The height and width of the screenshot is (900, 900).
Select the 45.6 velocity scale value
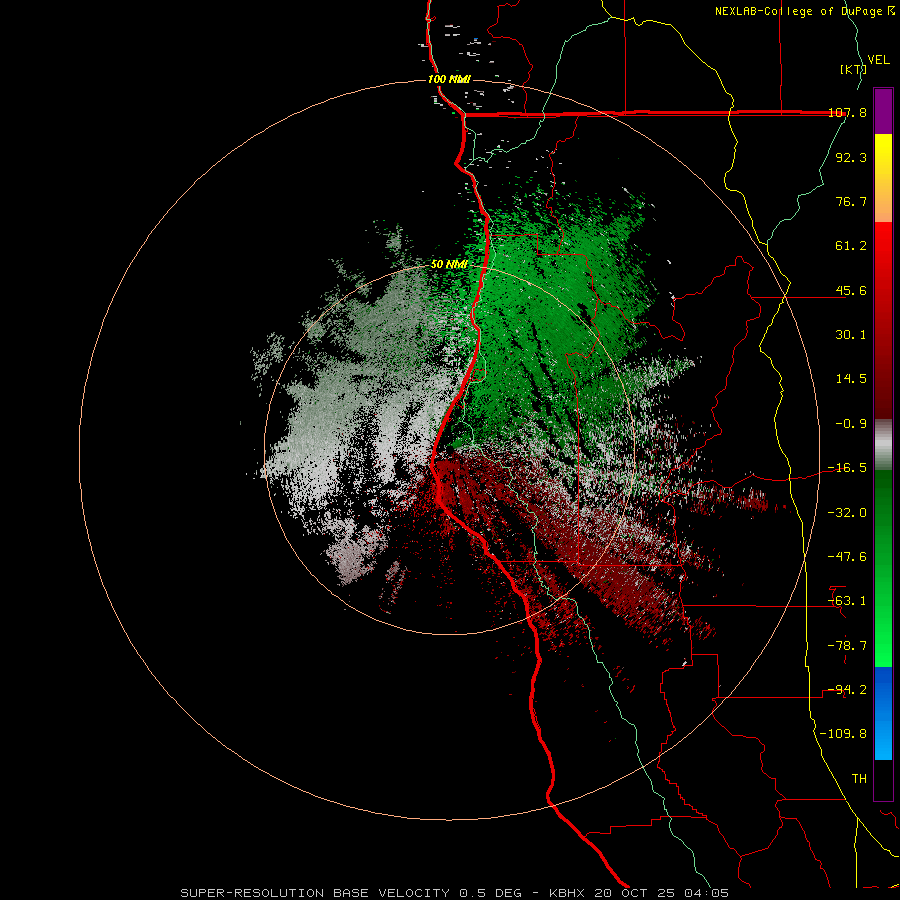point(851,290)
